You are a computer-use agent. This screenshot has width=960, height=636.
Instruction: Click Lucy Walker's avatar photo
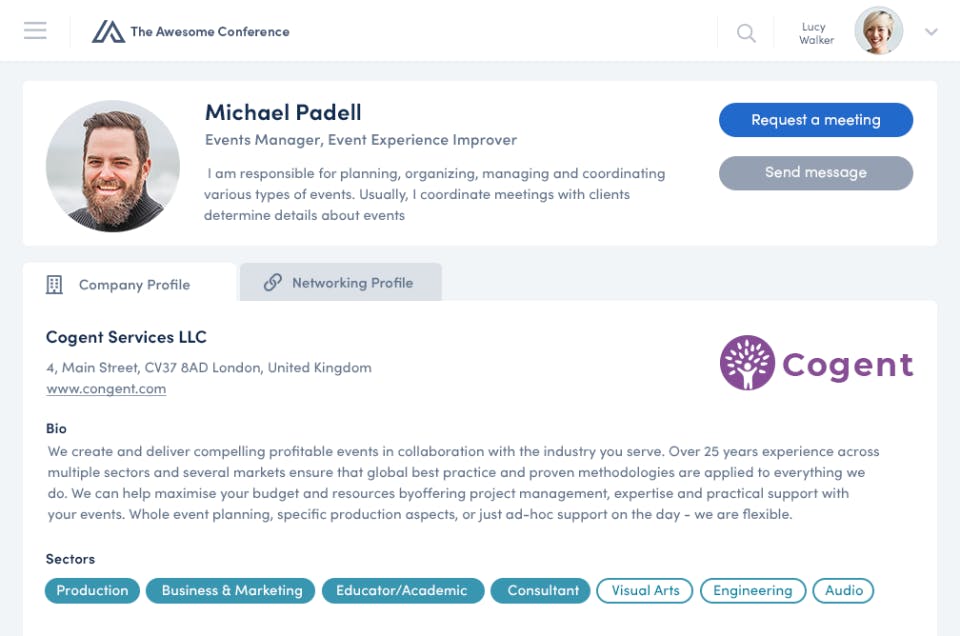coord(878,32)
